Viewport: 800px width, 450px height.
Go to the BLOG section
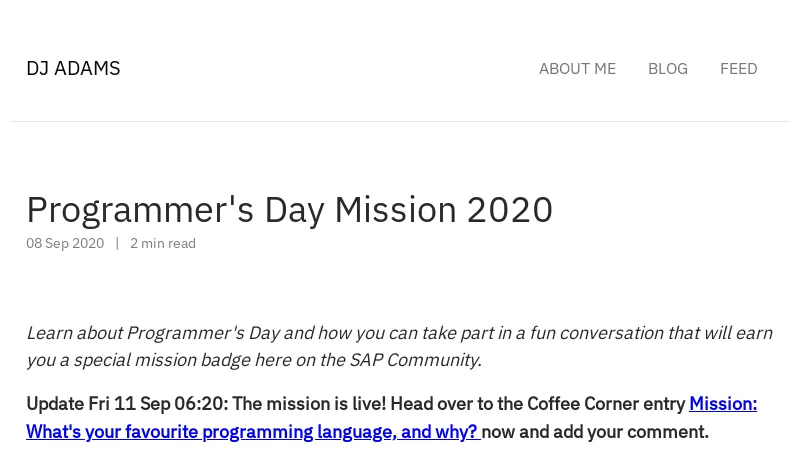coord(667,69)
